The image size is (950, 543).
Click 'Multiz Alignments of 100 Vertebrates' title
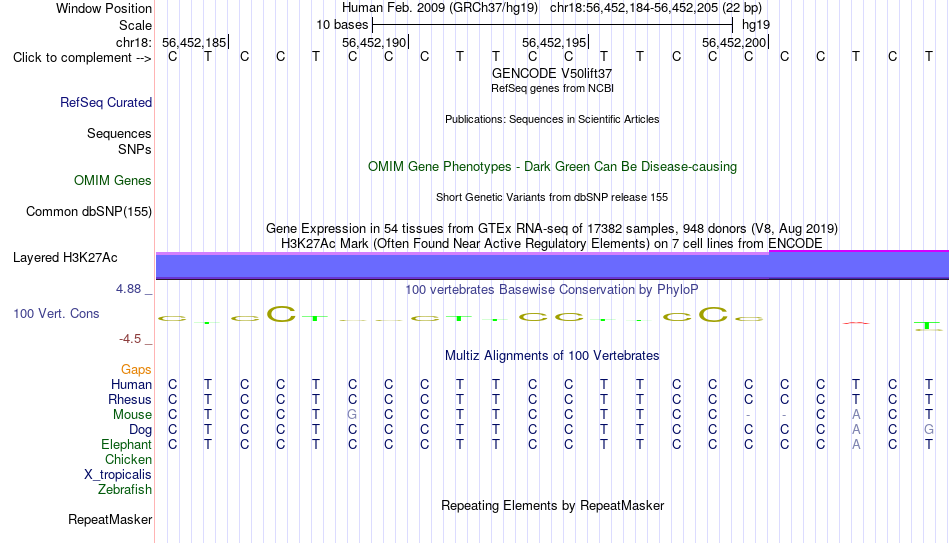552,356
